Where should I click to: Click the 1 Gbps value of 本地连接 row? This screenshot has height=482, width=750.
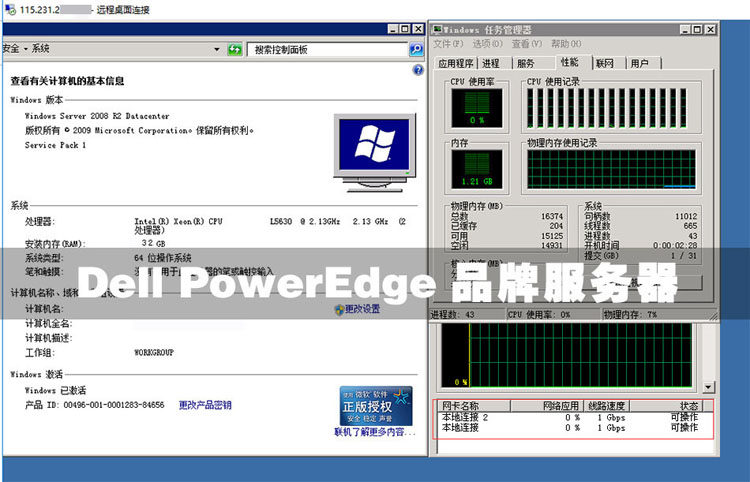611,428
